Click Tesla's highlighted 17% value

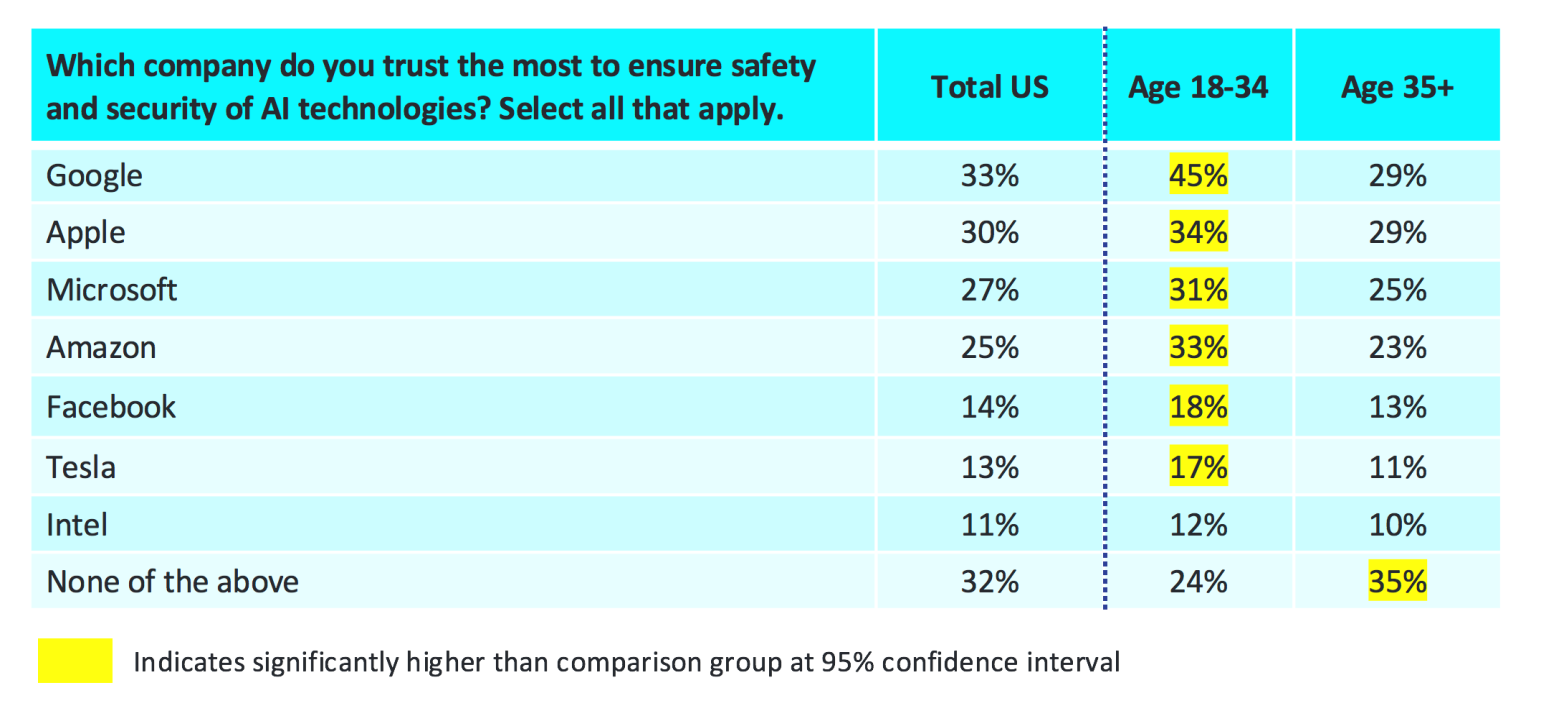1198,466
